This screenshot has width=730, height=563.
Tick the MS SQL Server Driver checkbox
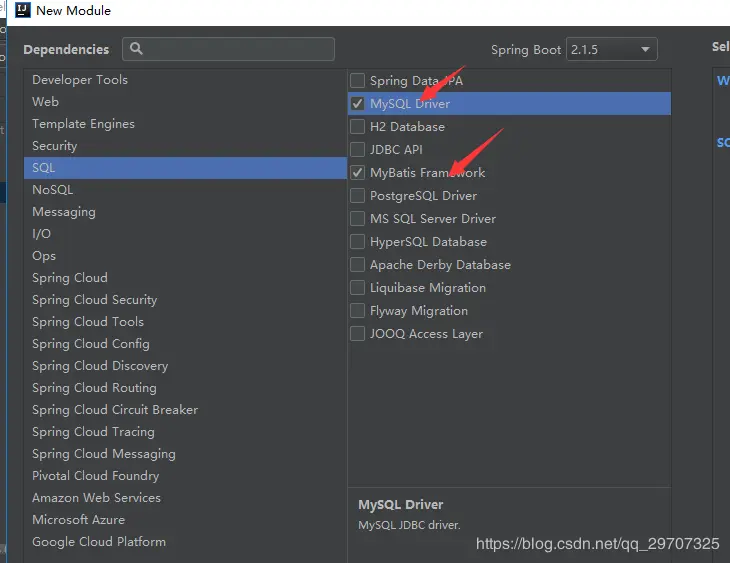tap(357, 218)
